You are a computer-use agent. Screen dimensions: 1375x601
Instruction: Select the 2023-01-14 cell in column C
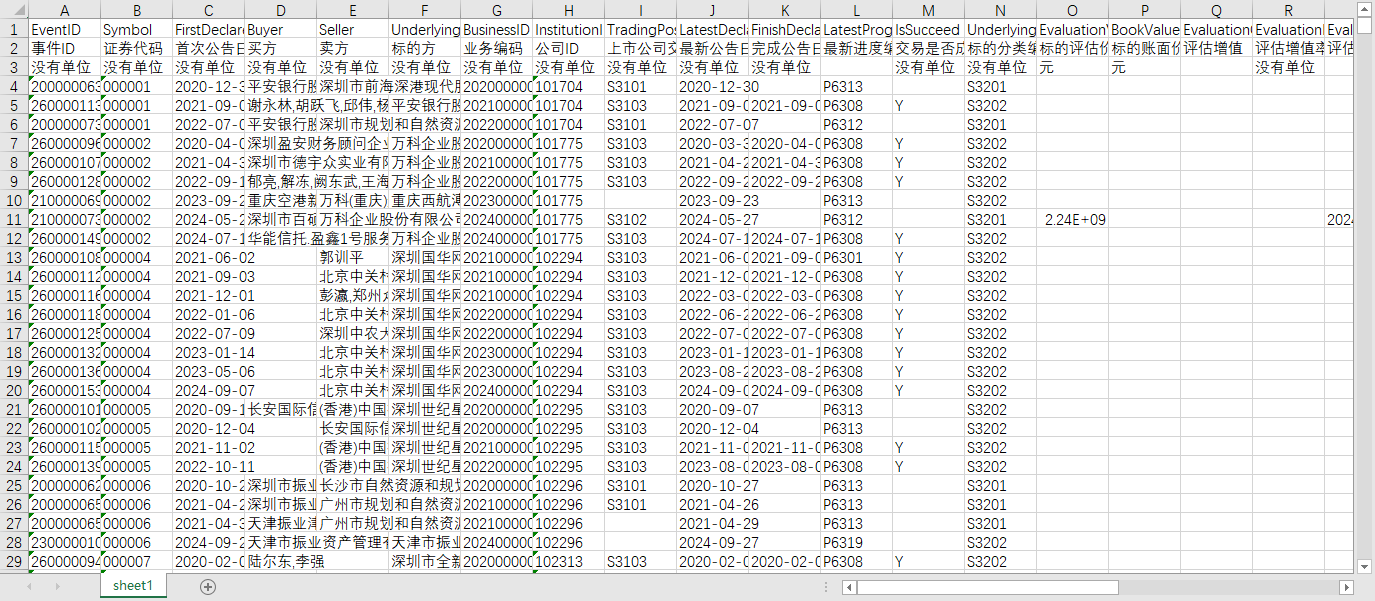coord(208,352)
